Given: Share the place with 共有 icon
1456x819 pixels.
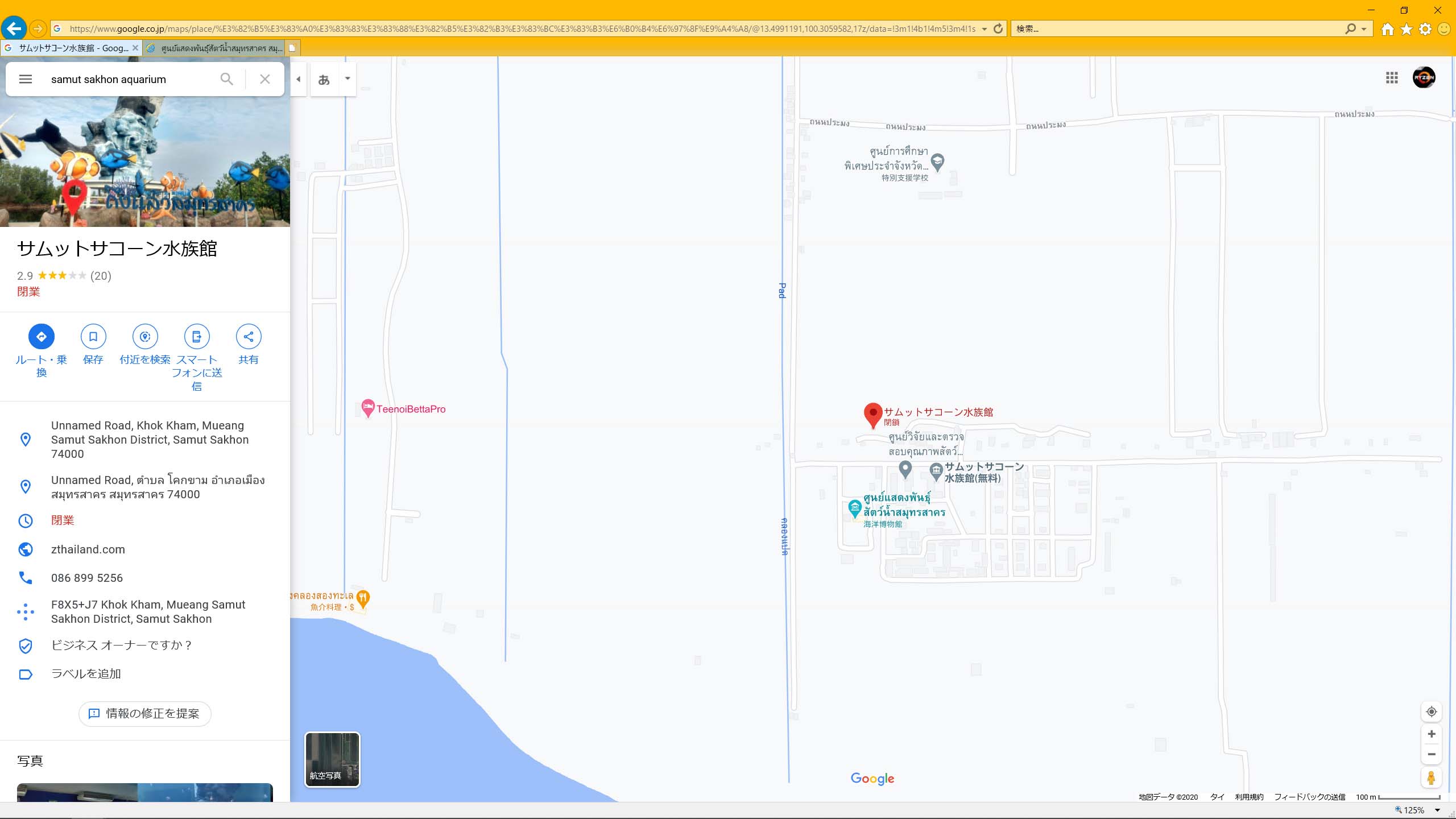Looking at the screenshot, I should pos(249,337).
